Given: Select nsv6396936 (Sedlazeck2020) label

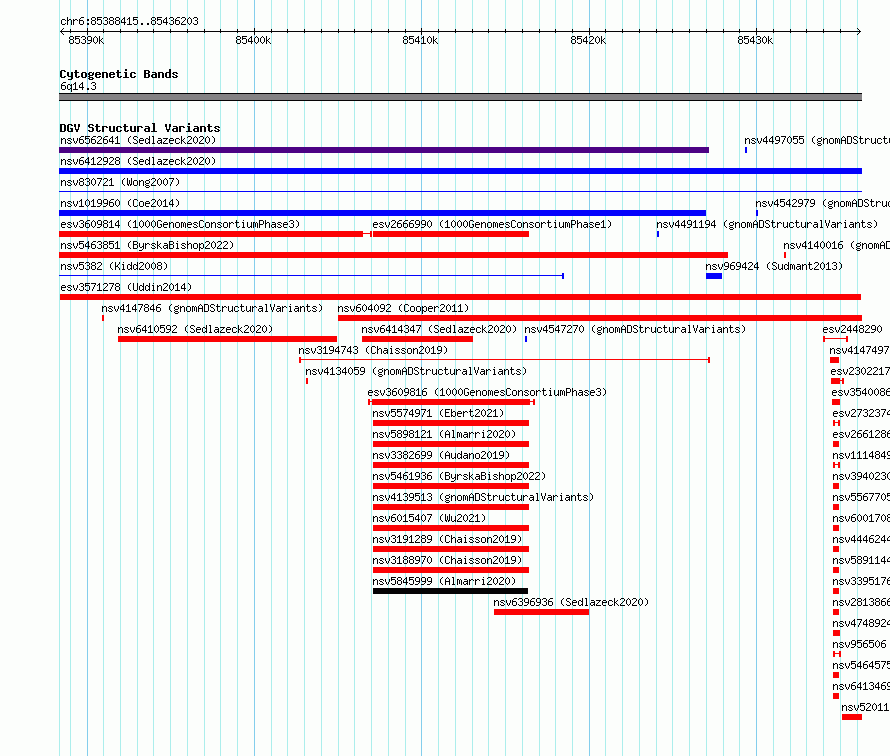Looking at the screenshot, I should [x=571, y=602].
